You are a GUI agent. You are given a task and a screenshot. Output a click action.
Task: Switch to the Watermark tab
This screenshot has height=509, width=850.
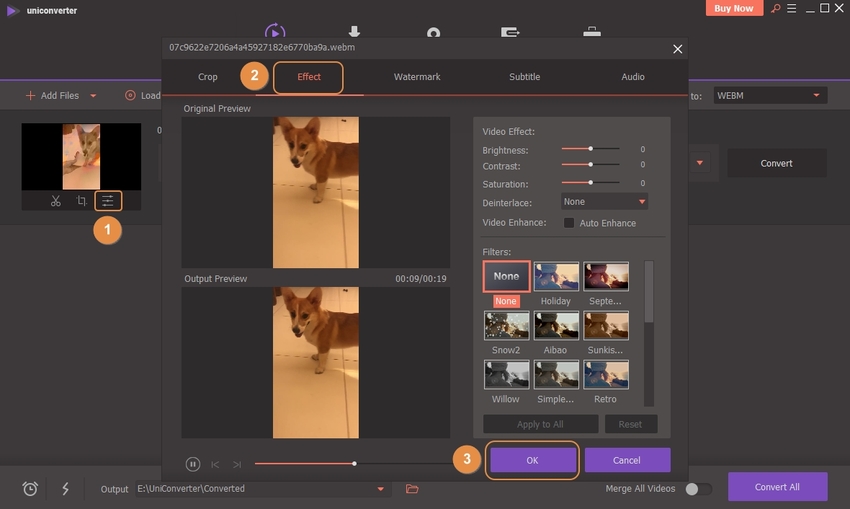click(x=417, y=77)
